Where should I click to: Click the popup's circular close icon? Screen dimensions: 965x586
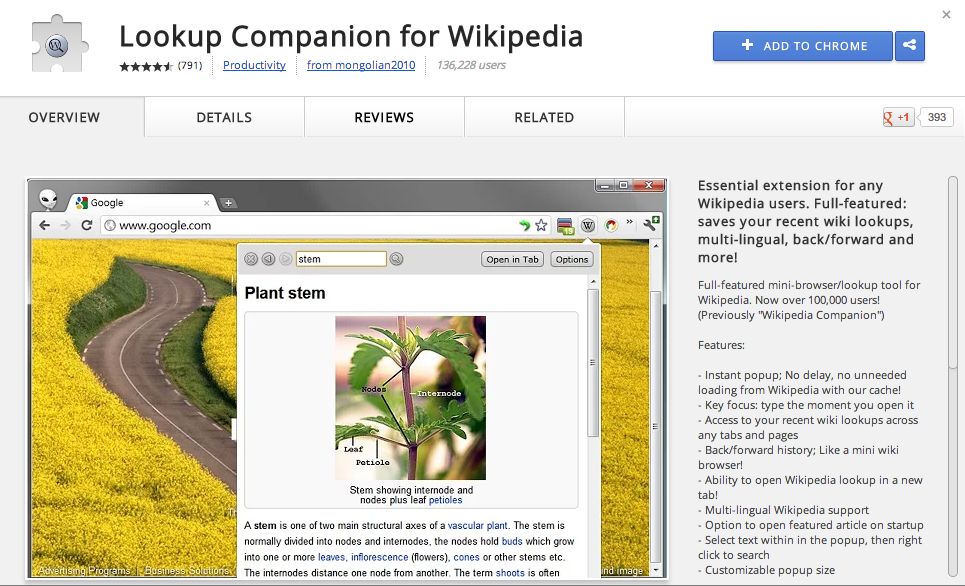[x=250, y=259]
